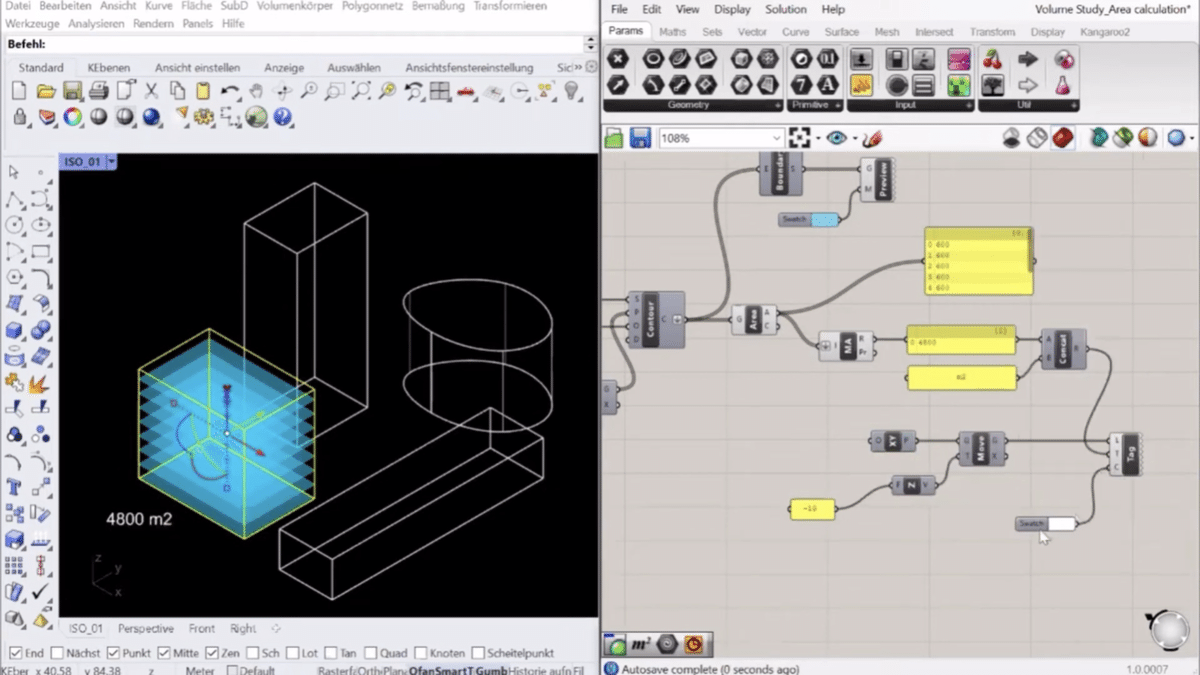1200x675 pixels.
Task: Click the pink flask icon in Util panel
Action: [x=1063, y=84]
